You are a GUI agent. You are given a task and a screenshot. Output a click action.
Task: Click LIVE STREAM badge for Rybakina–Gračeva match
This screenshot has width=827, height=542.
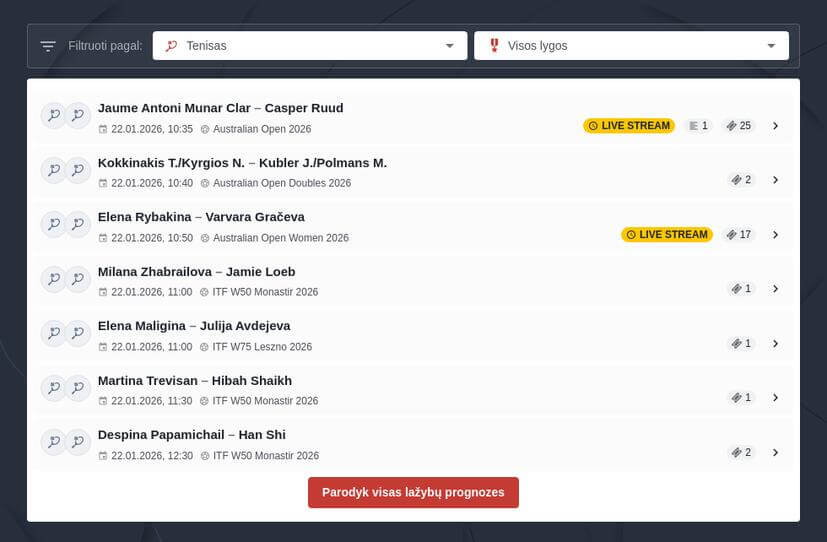[667, 235]
